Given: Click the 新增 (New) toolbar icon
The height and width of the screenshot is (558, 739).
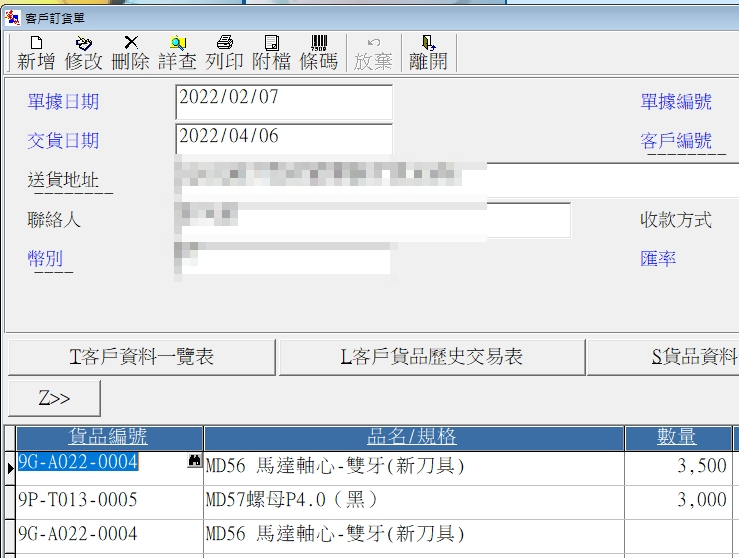Looking at the screenshot, I should (36, 53).
